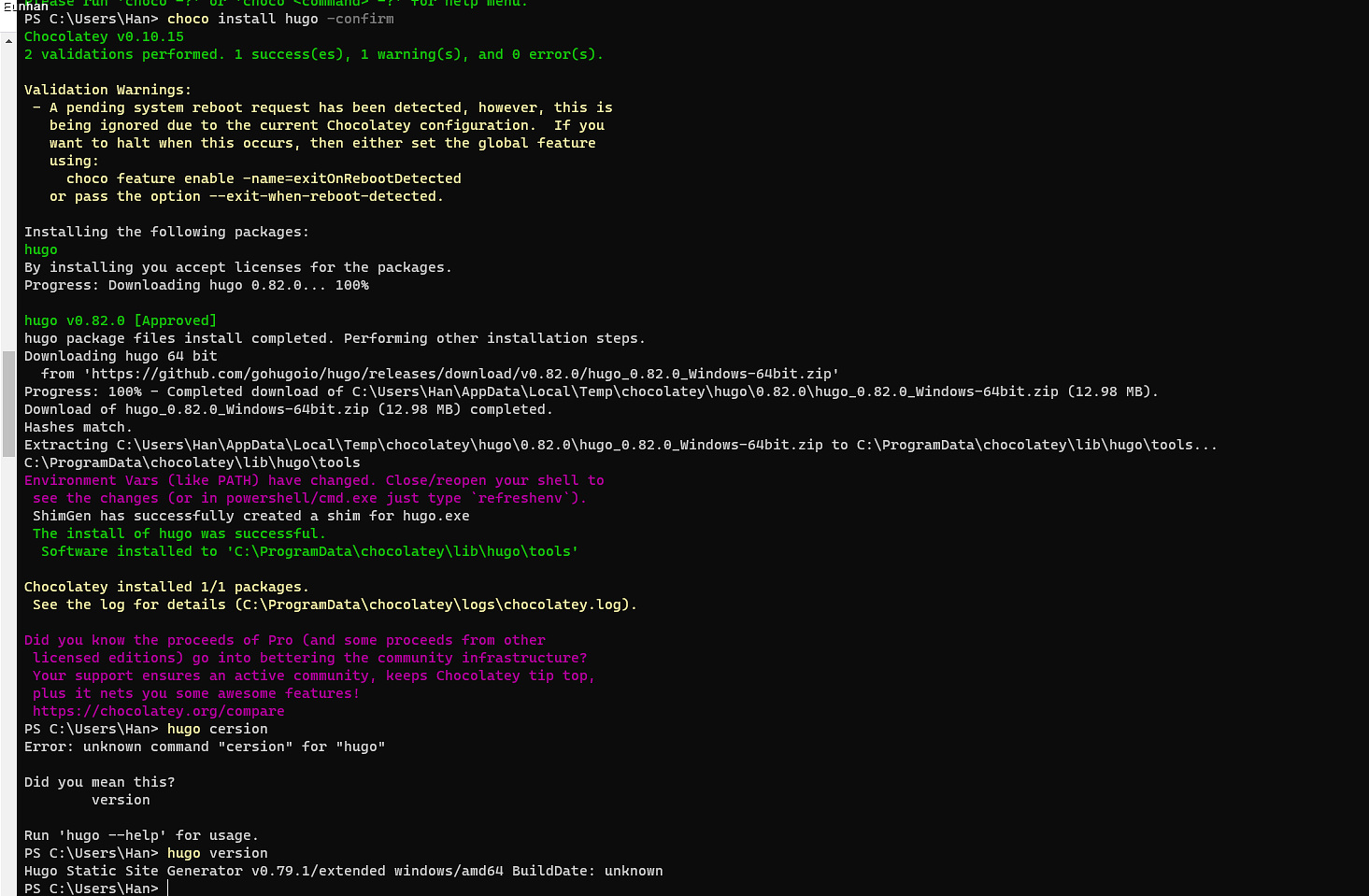
Task: Click the green 'hugo' package name line
Action: [x=41, y=249]
